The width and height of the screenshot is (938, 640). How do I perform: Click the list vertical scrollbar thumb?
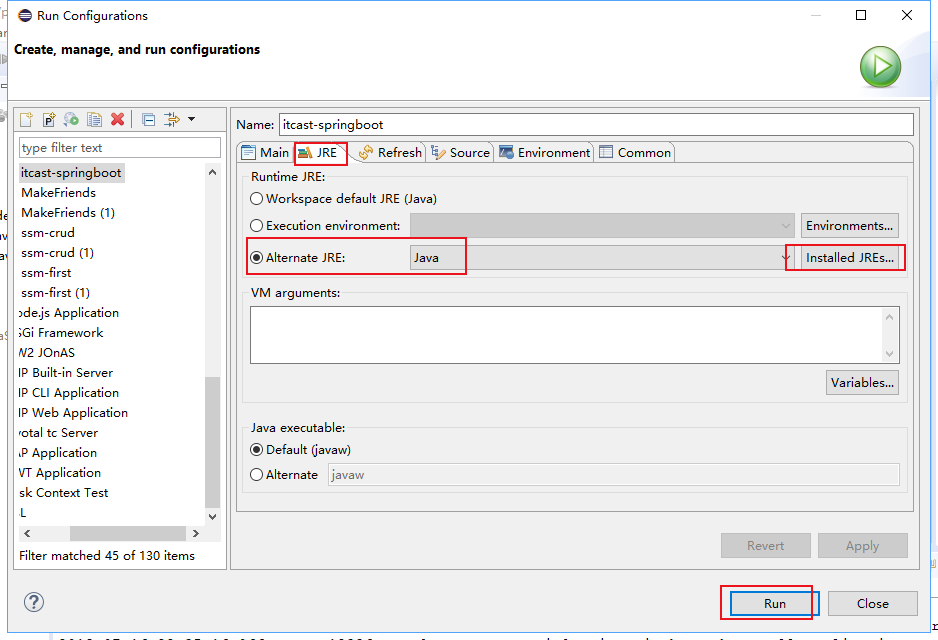[x=212, y=442]
